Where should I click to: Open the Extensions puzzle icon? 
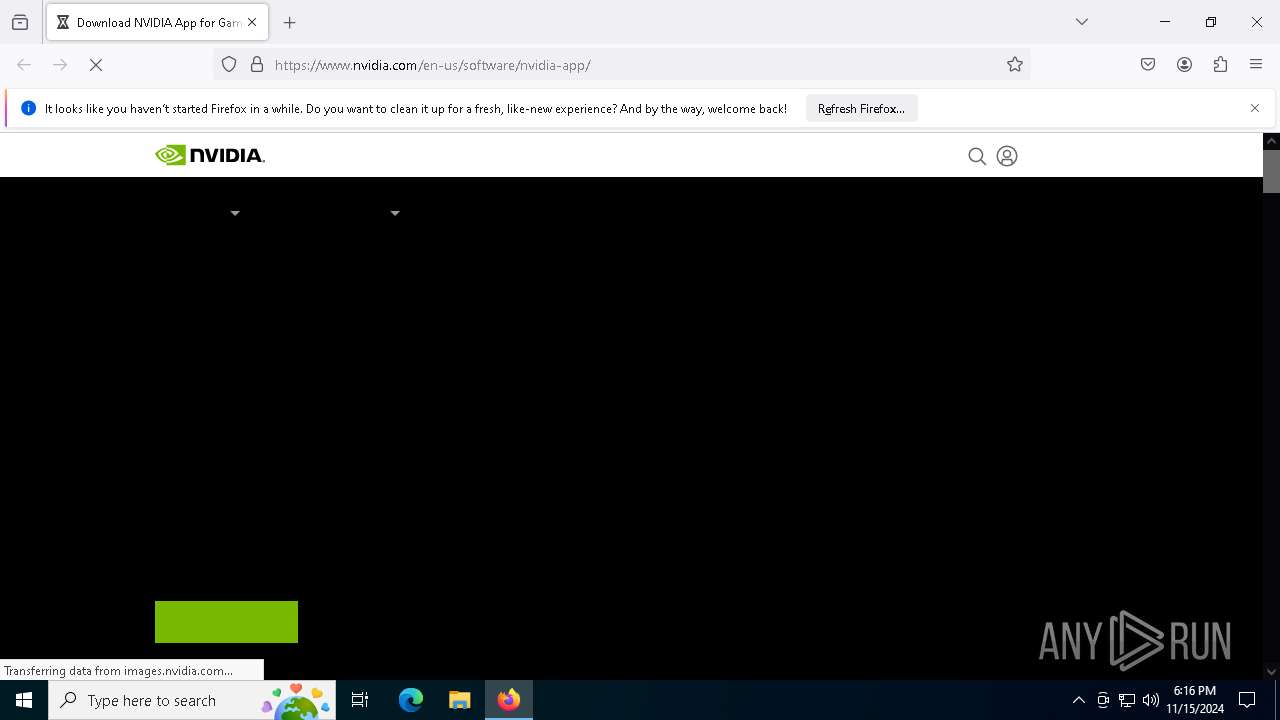1220,65
